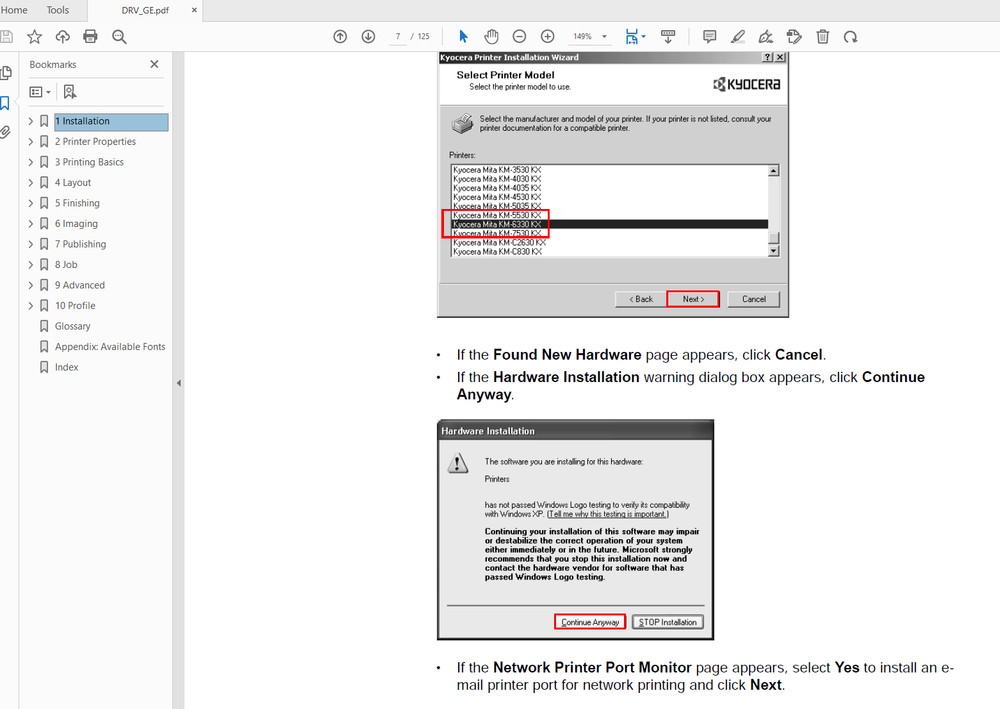Select the highlighter pen tool

click(x=738, y=36)
